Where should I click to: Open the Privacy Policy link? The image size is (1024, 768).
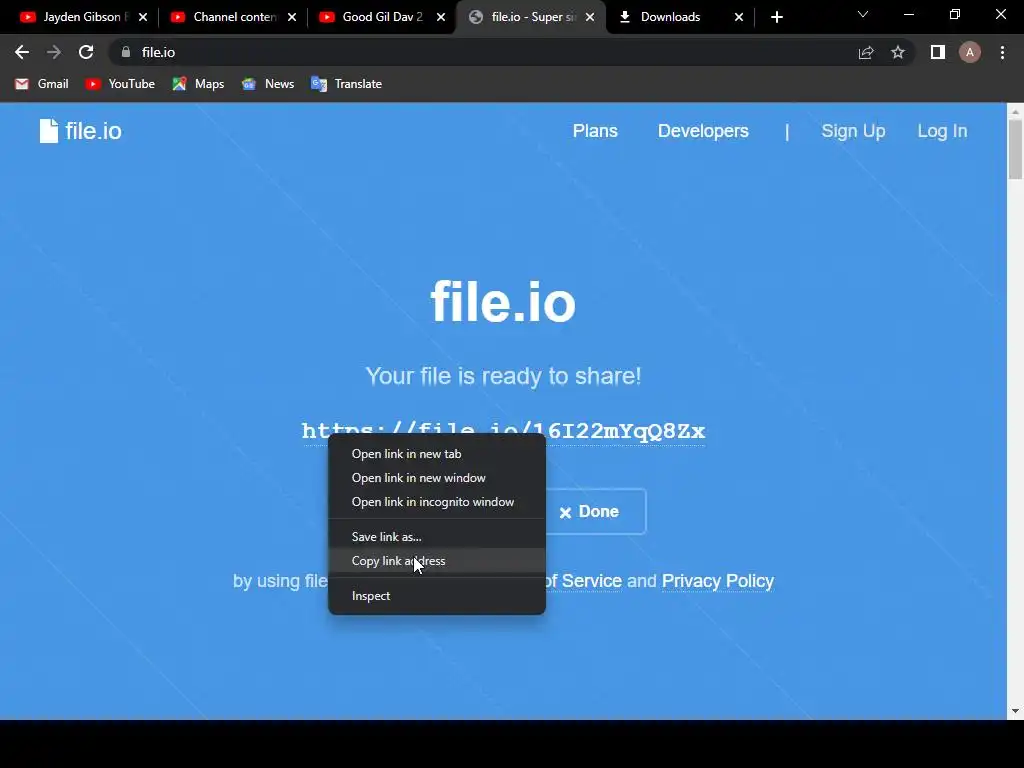tap(718, 581)
